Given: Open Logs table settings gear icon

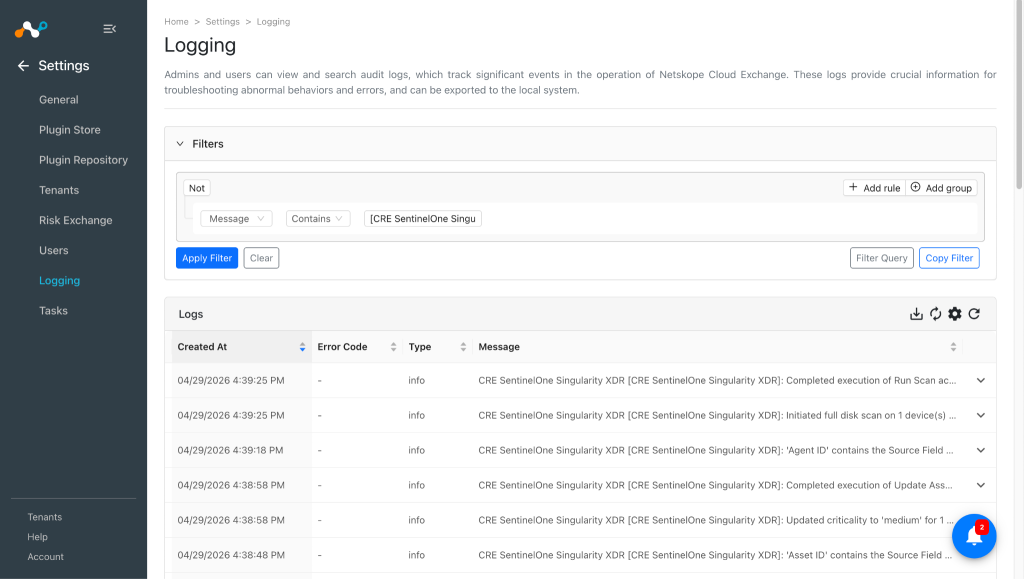Looking at the screenshot, I should 955,314.
